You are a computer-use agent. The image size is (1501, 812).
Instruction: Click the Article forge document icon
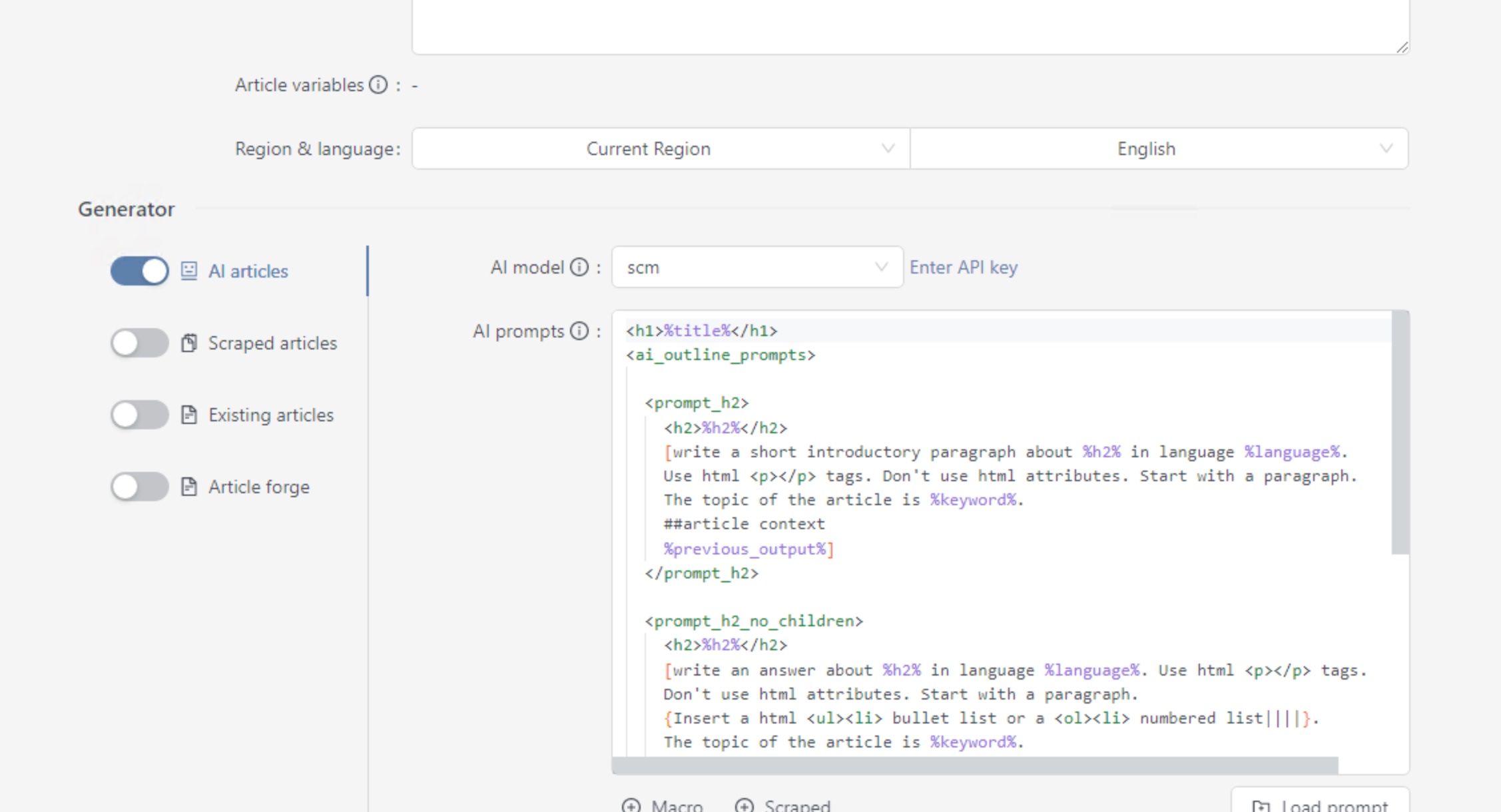click(189, 487)
